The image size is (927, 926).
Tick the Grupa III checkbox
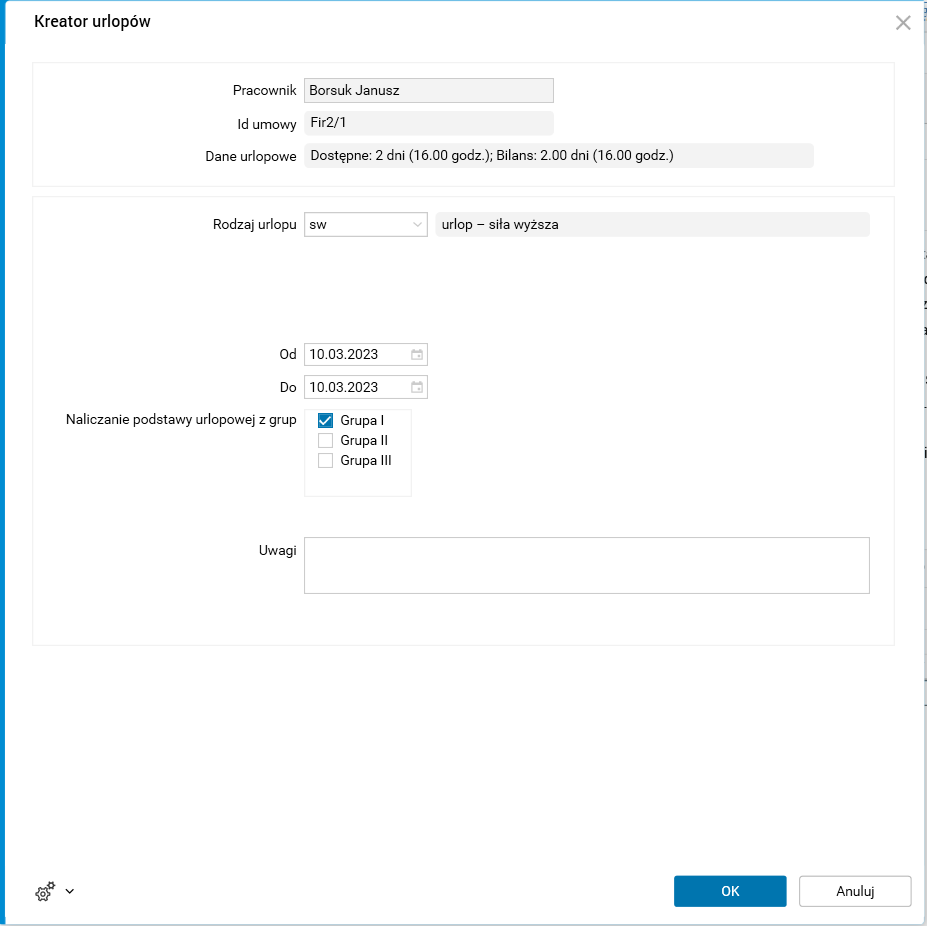325,461
